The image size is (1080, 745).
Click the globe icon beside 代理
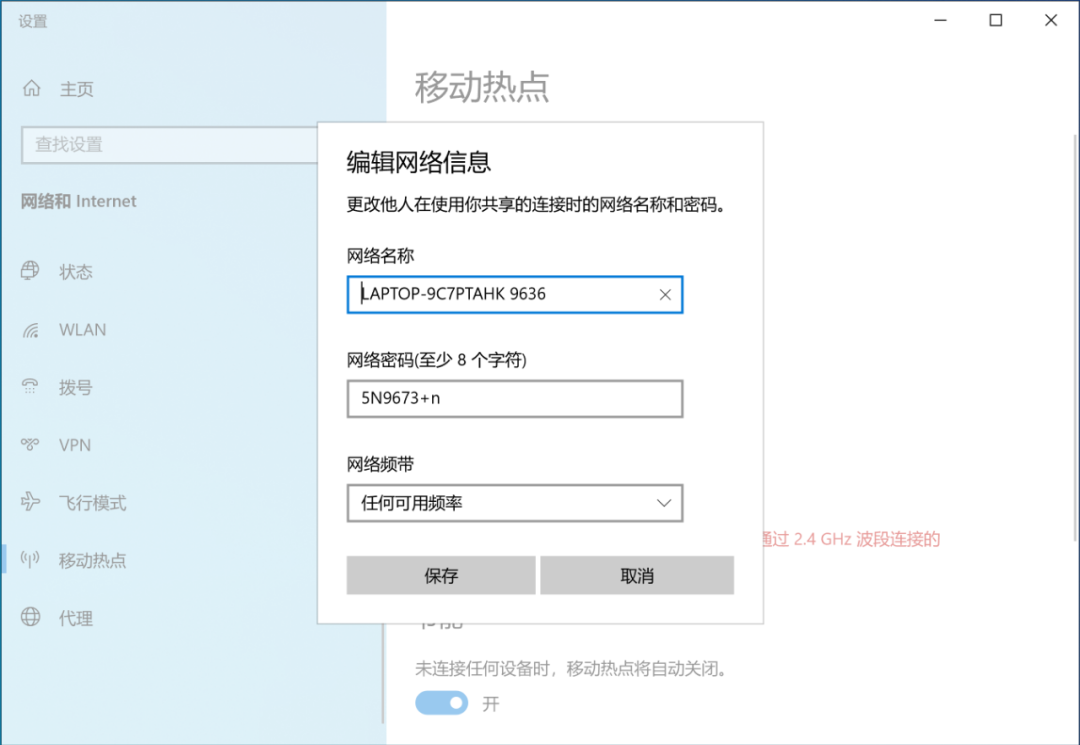coord(30,617)
